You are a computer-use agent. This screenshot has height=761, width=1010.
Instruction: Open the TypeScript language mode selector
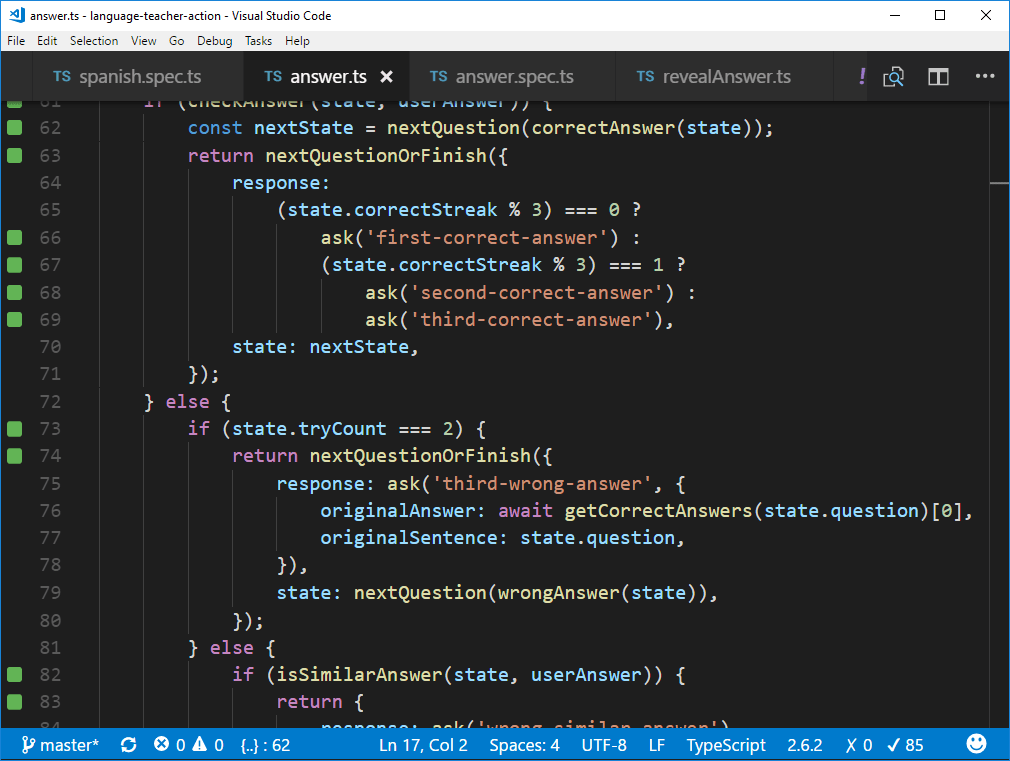(x=726, y=745)
